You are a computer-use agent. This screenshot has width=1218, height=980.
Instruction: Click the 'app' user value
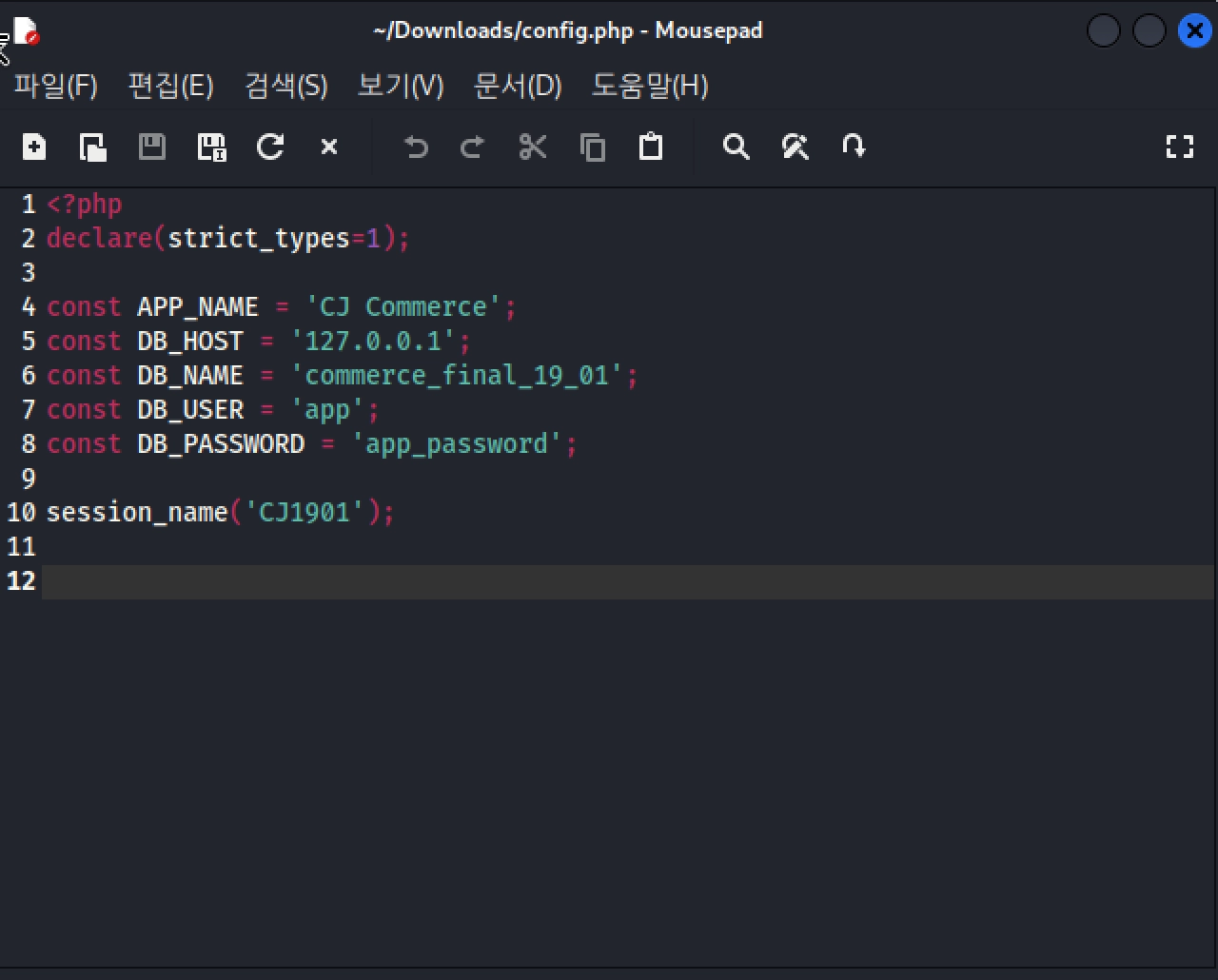click(x=327, y=410)
